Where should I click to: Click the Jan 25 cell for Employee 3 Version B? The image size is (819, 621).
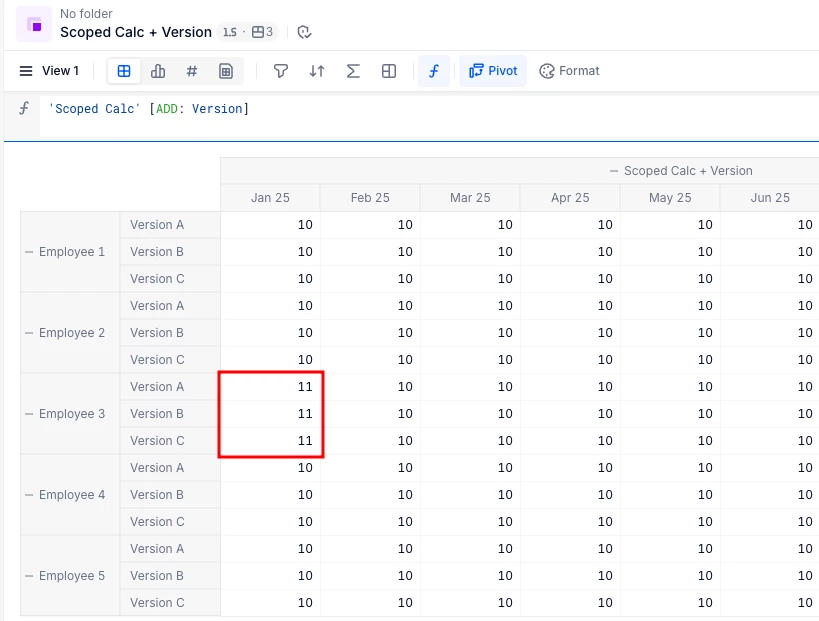click(x=270, y=414)
